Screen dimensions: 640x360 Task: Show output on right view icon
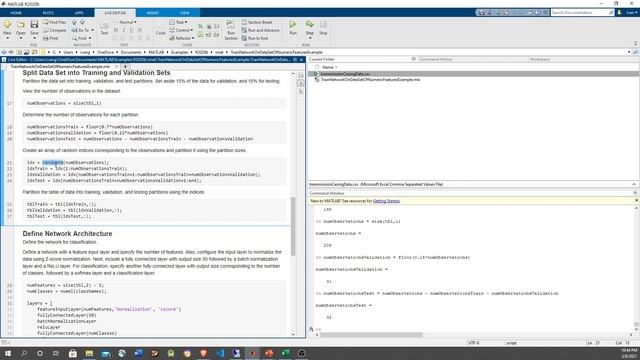click(x=301, y=76)
